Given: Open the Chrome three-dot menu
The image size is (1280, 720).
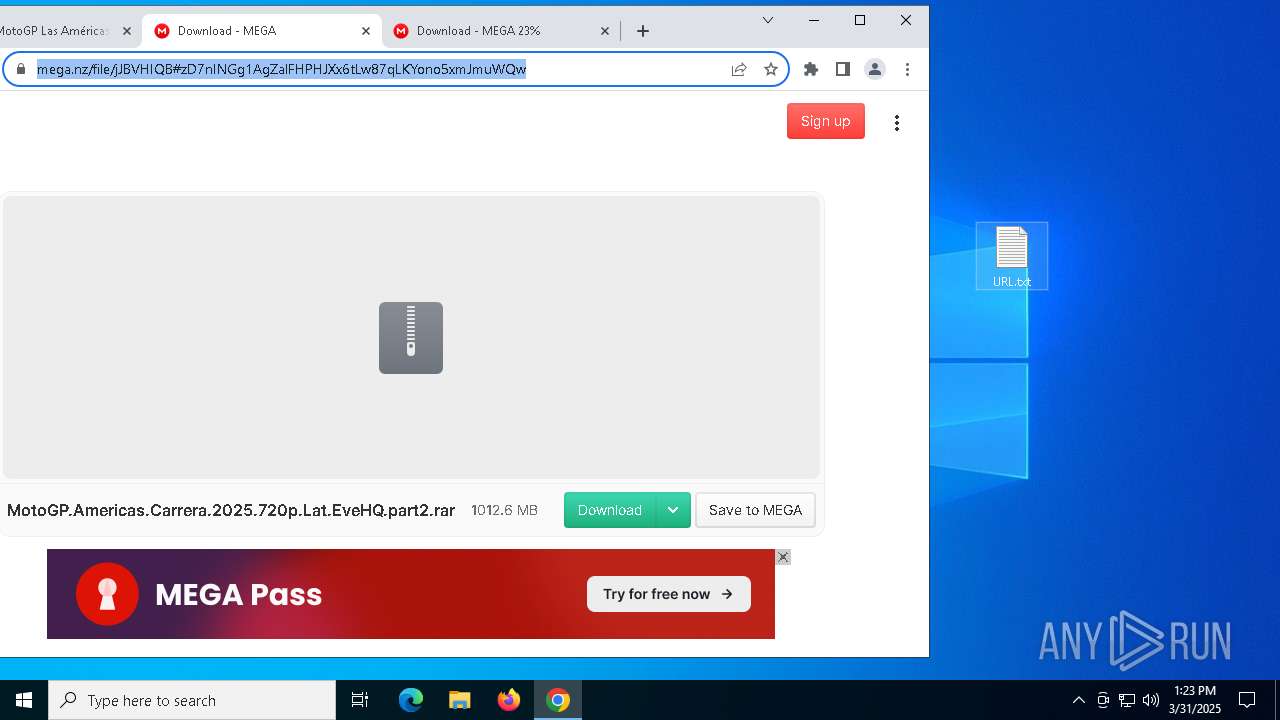Looking at the screenshot, I should tap(907, 69).
